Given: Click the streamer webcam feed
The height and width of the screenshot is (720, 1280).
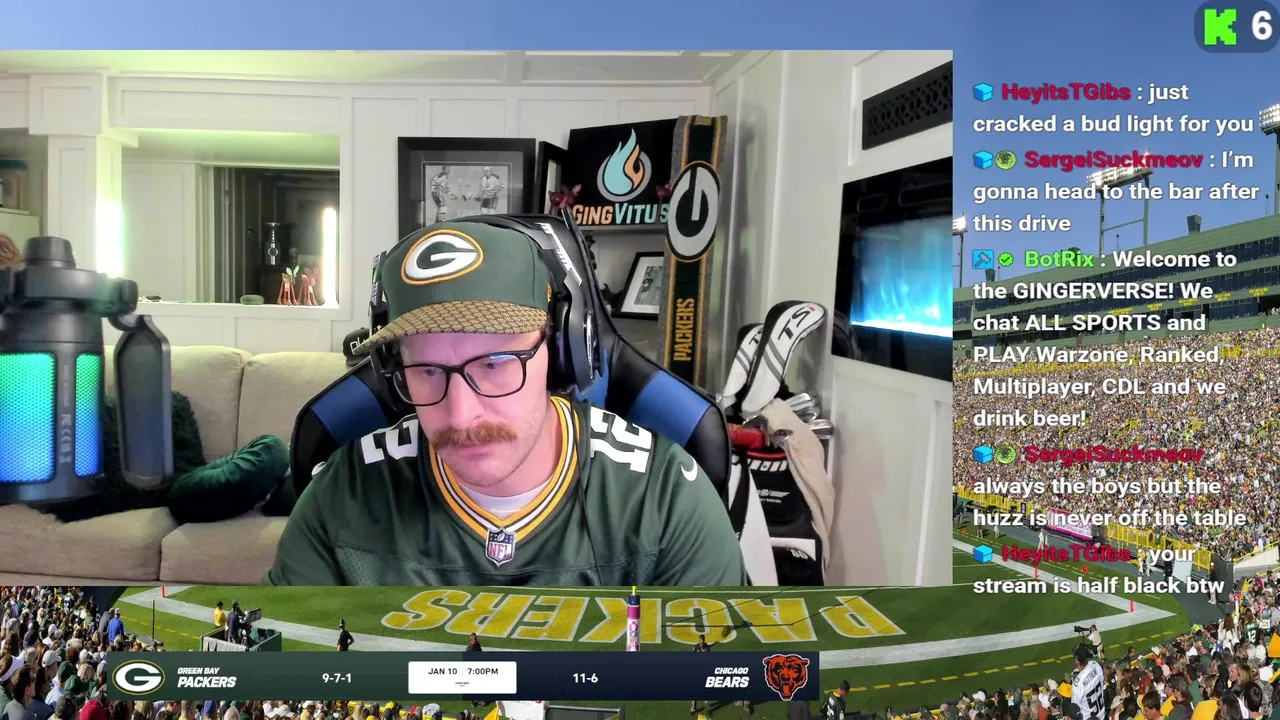Looking at the screenshot, I should pyautogui.click(x=476, y=318).
